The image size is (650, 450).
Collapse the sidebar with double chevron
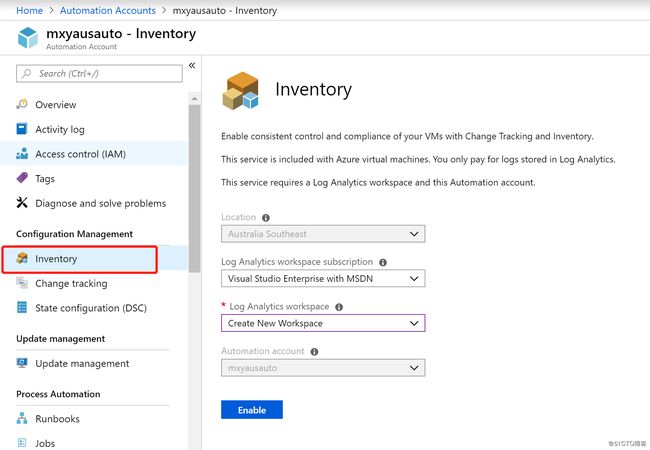click(192, 65)
